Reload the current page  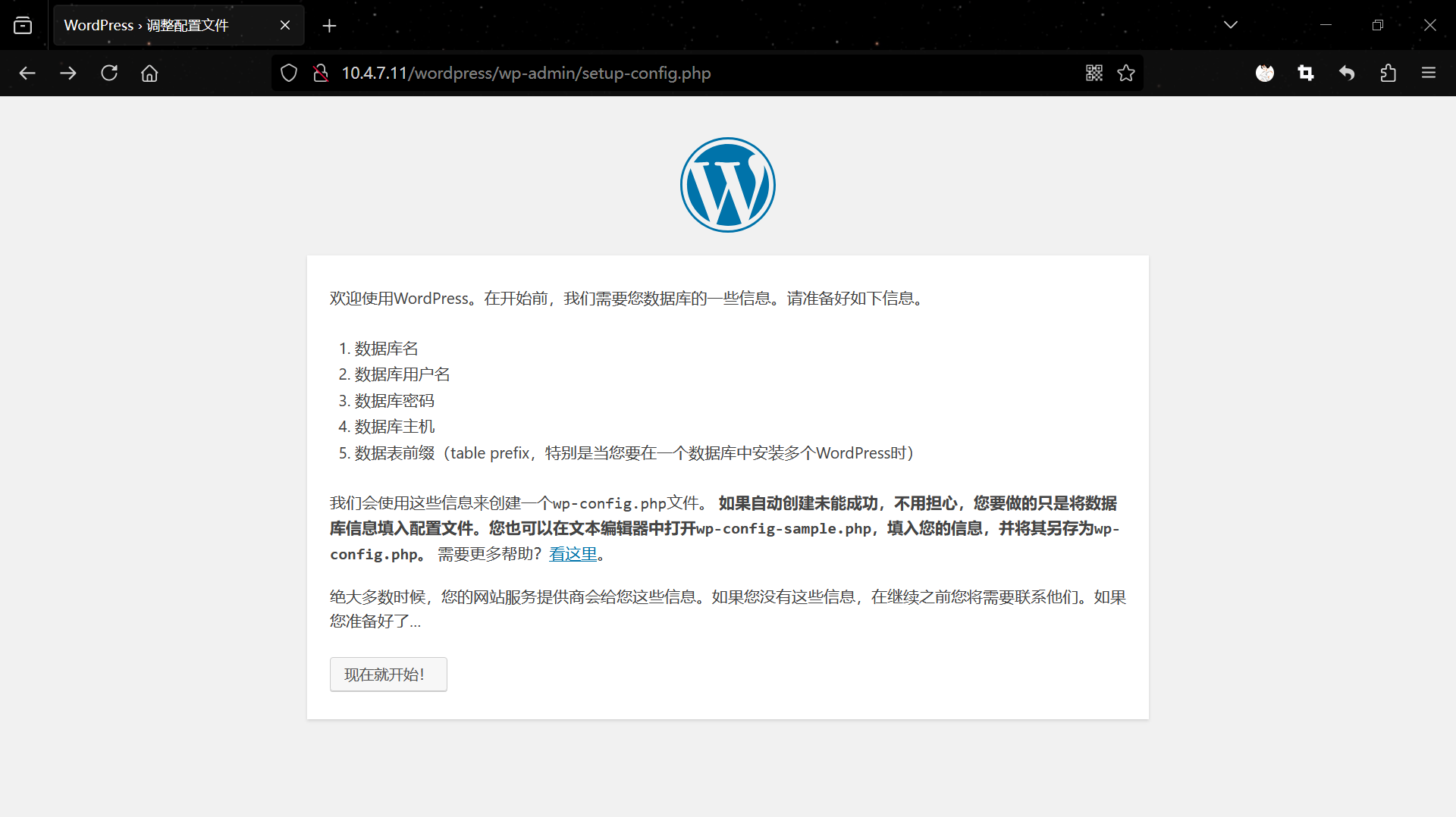tap(109, 73)
